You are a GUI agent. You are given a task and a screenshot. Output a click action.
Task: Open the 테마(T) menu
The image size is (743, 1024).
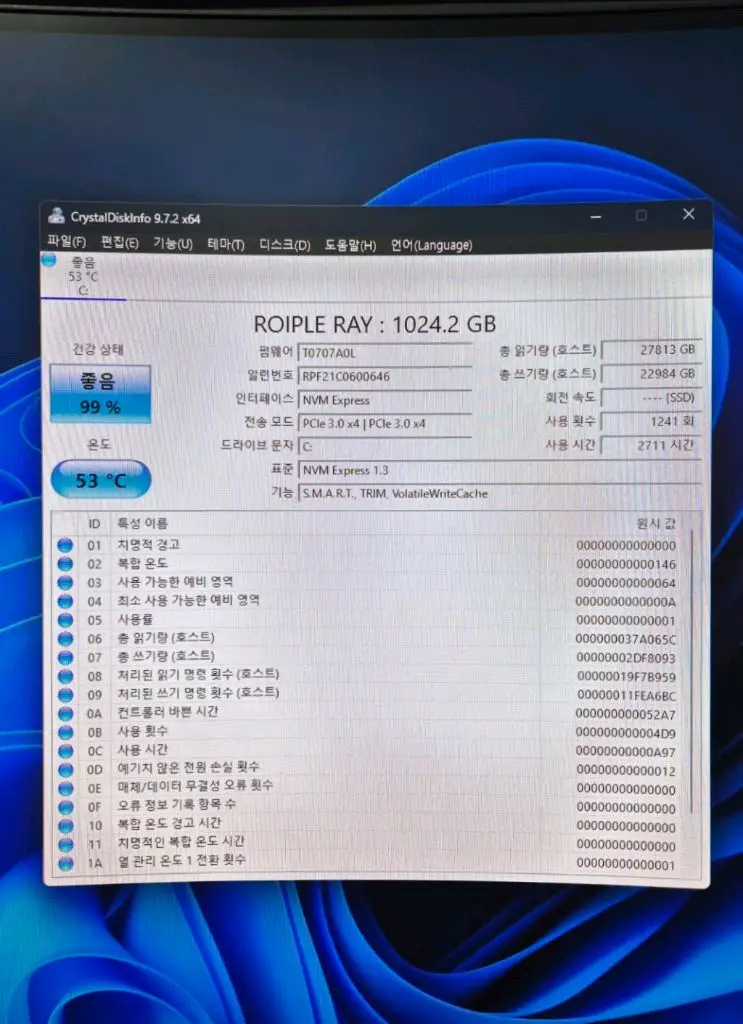tap(226, 244)
